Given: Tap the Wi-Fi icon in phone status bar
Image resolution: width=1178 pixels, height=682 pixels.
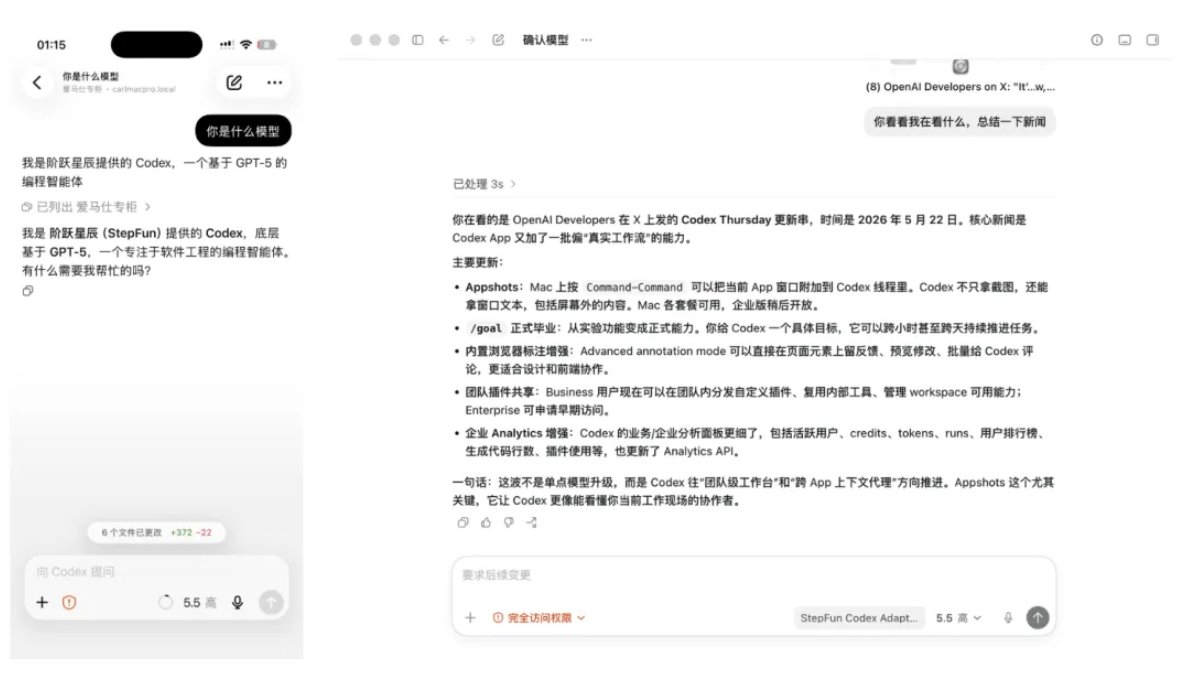Looking at the screenshot, I should tap(246, 44).
